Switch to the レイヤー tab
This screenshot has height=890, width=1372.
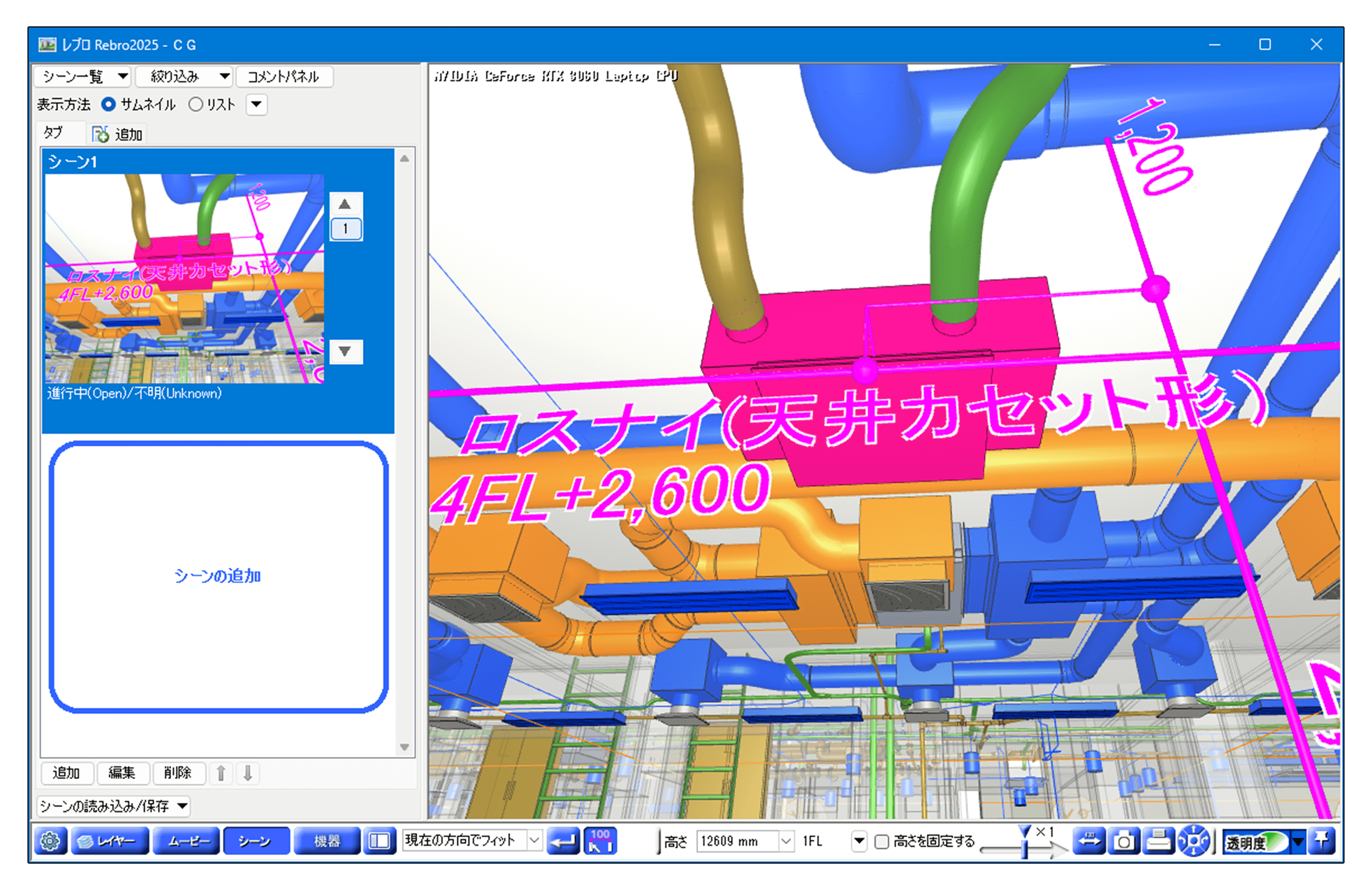coord(110,842)
